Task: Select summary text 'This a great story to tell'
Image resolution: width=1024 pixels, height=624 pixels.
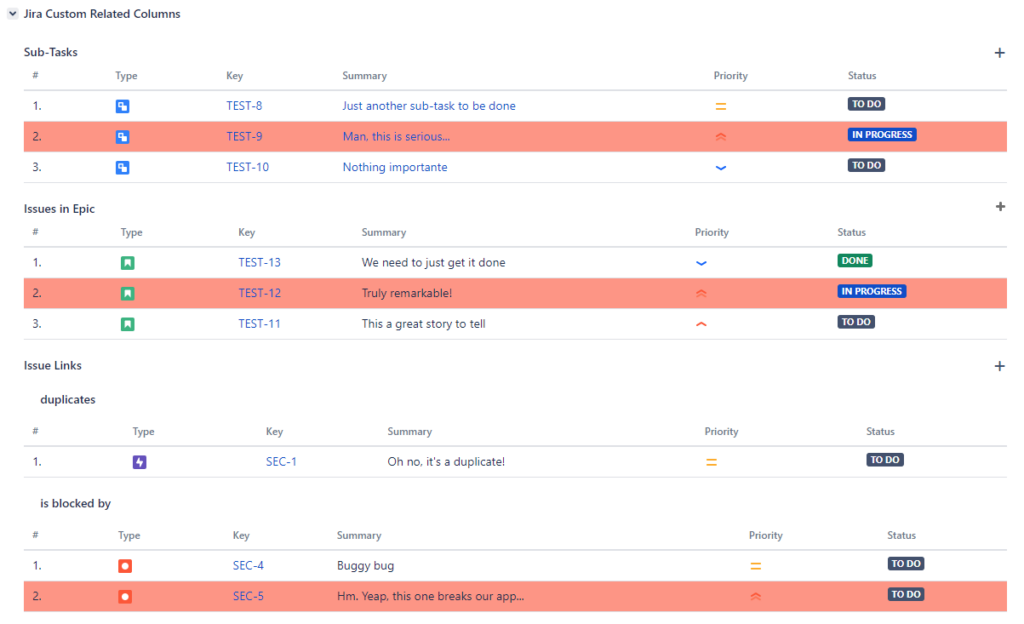Action: click(x=423, y=324)
